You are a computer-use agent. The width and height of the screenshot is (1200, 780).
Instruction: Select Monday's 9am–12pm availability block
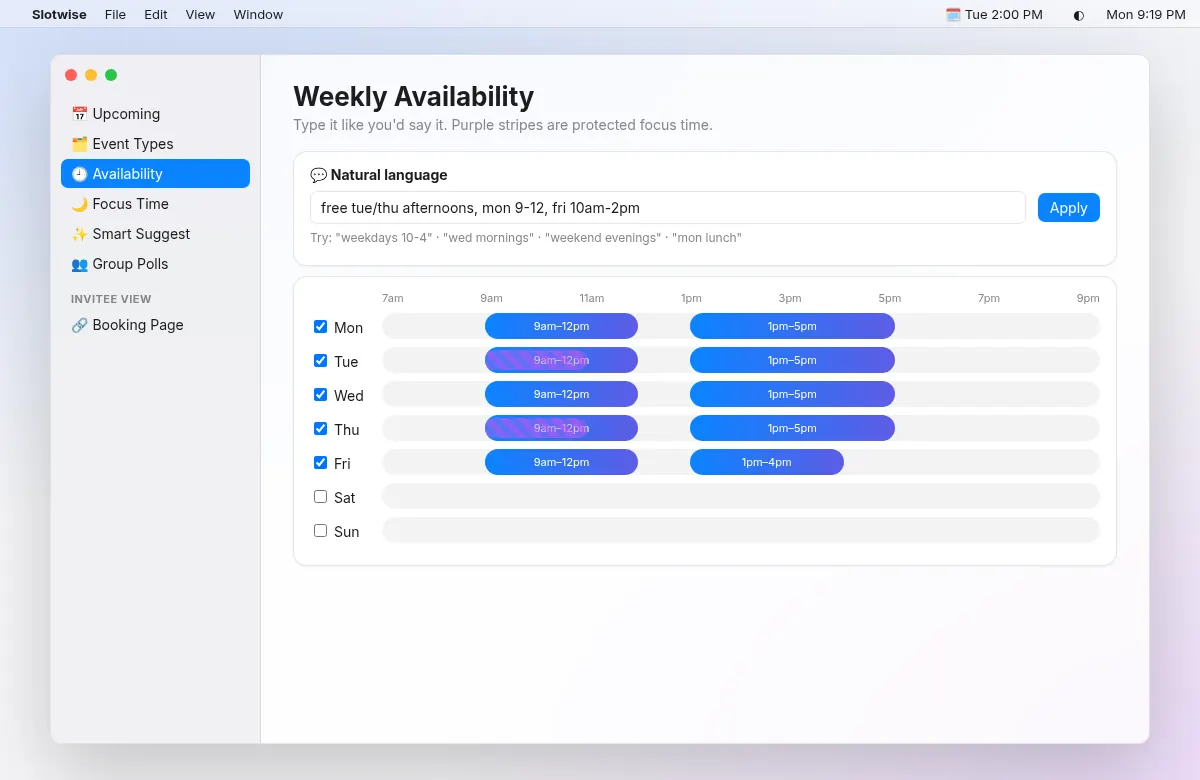561,326
